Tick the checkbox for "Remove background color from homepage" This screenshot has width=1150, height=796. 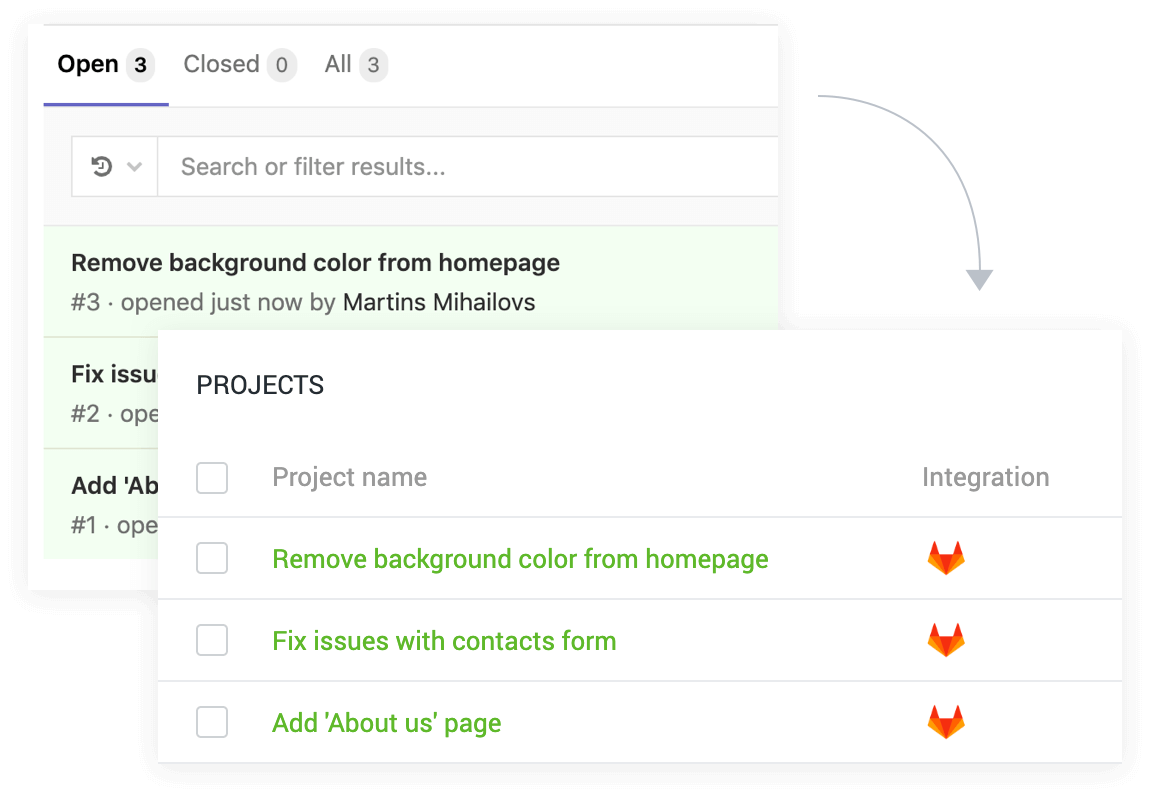[211, 558]
